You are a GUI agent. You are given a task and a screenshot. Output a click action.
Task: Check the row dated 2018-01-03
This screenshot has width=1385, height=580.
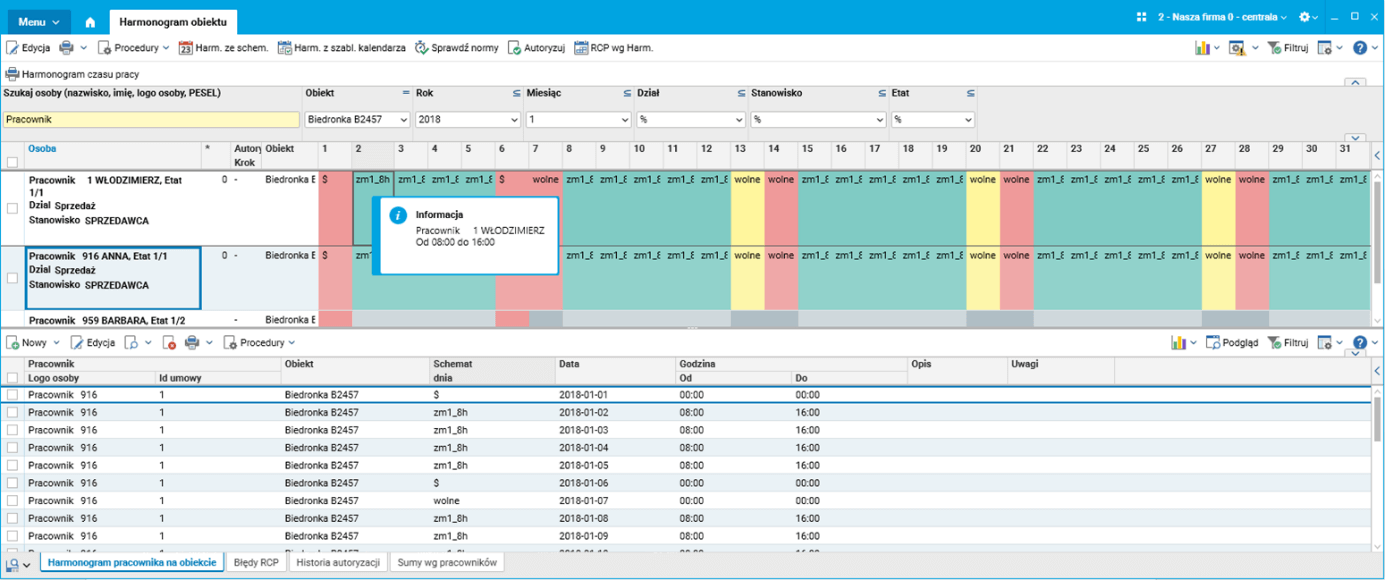click(x=12, y=430)
